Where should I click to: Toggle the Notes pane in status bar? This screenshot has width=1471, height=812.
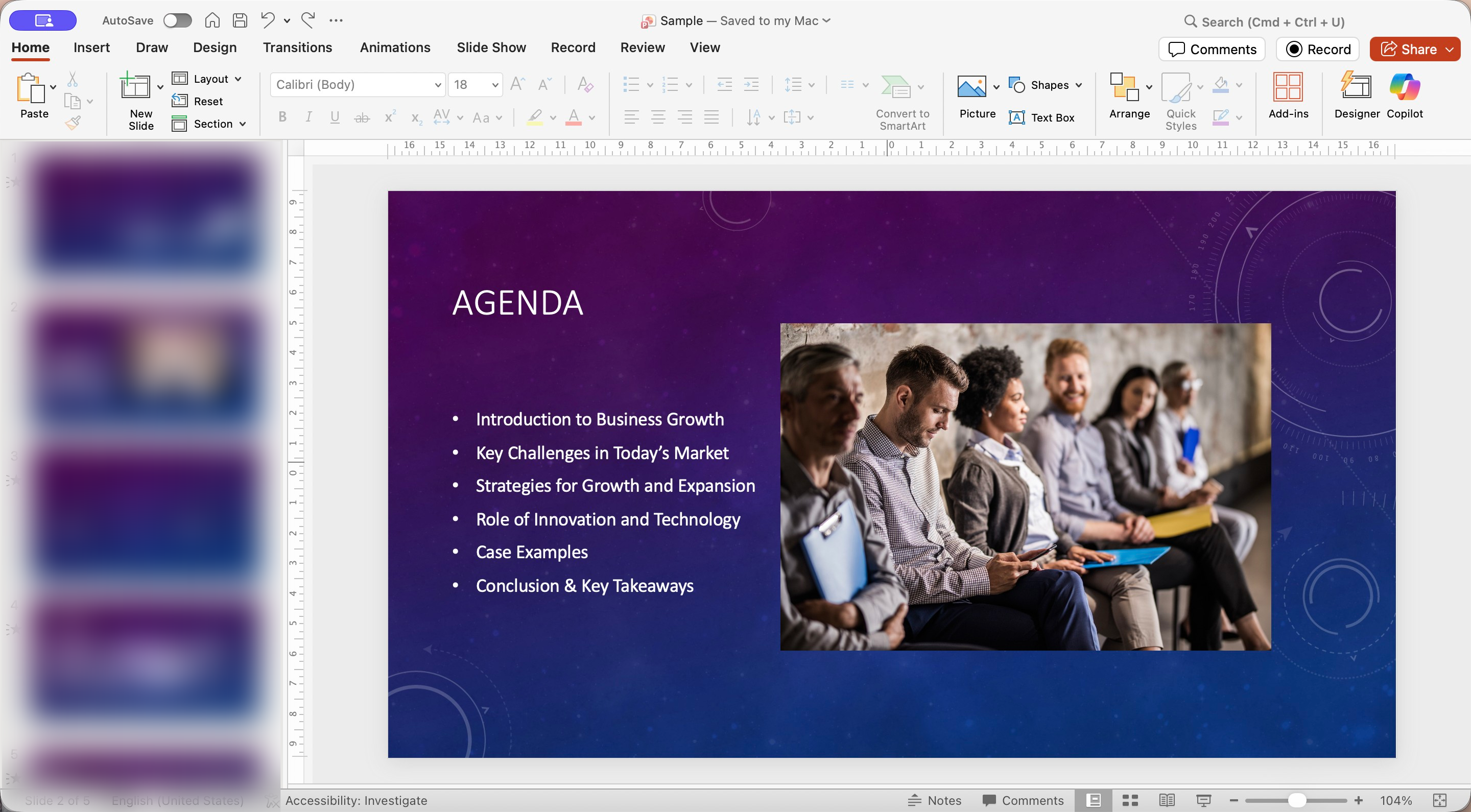[935, 800]
